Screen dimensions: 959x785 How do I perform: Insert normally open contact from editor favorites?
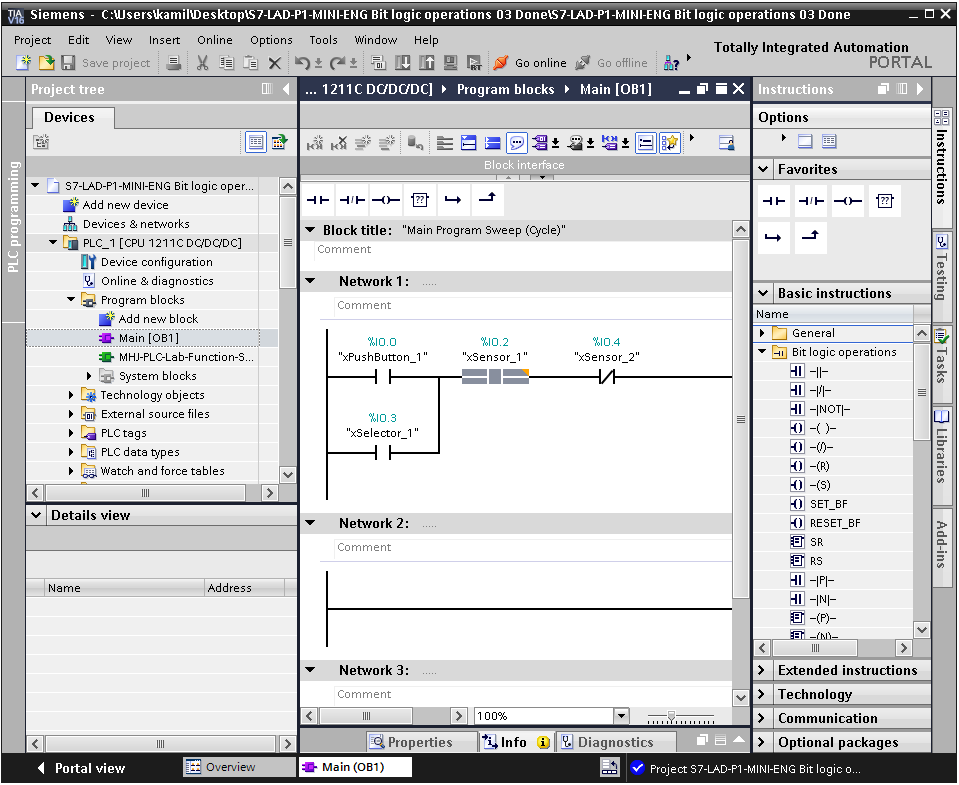318,200
